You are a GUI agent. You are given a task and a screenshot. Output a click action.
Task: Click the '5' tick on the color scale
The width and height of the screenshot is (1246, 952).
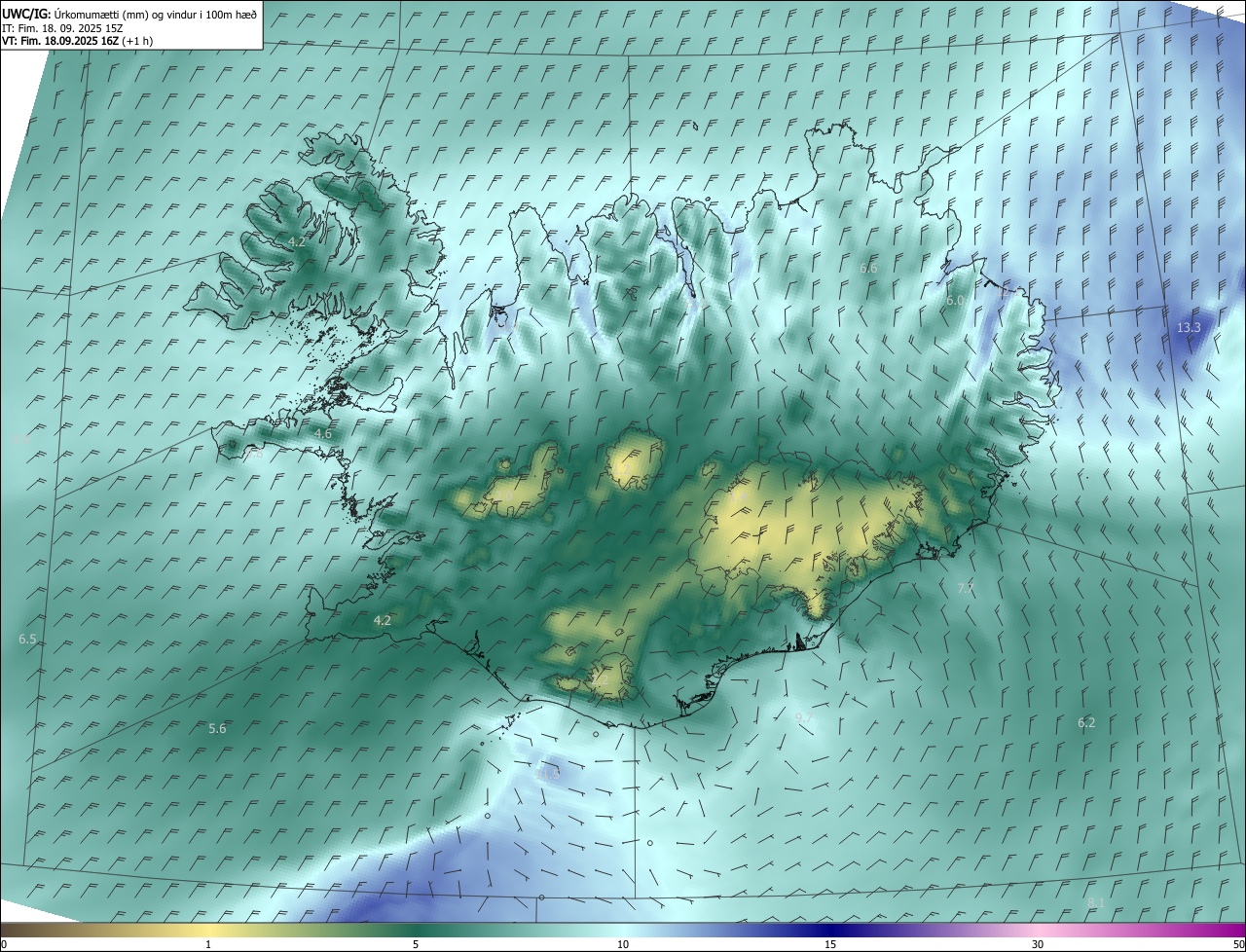(x=416, y=944)
